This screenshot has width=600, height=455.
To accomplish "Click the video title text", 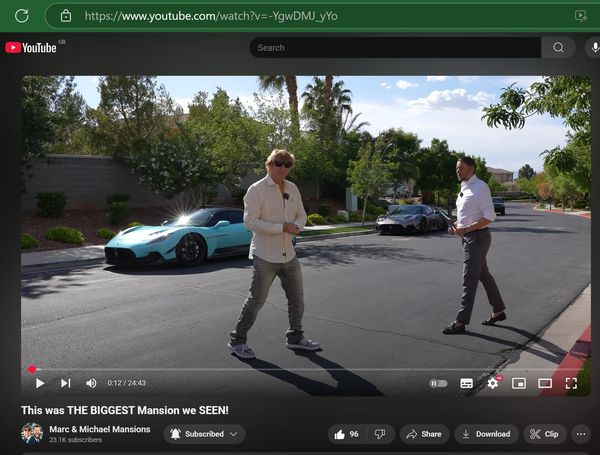I will (x=125, y=410).
